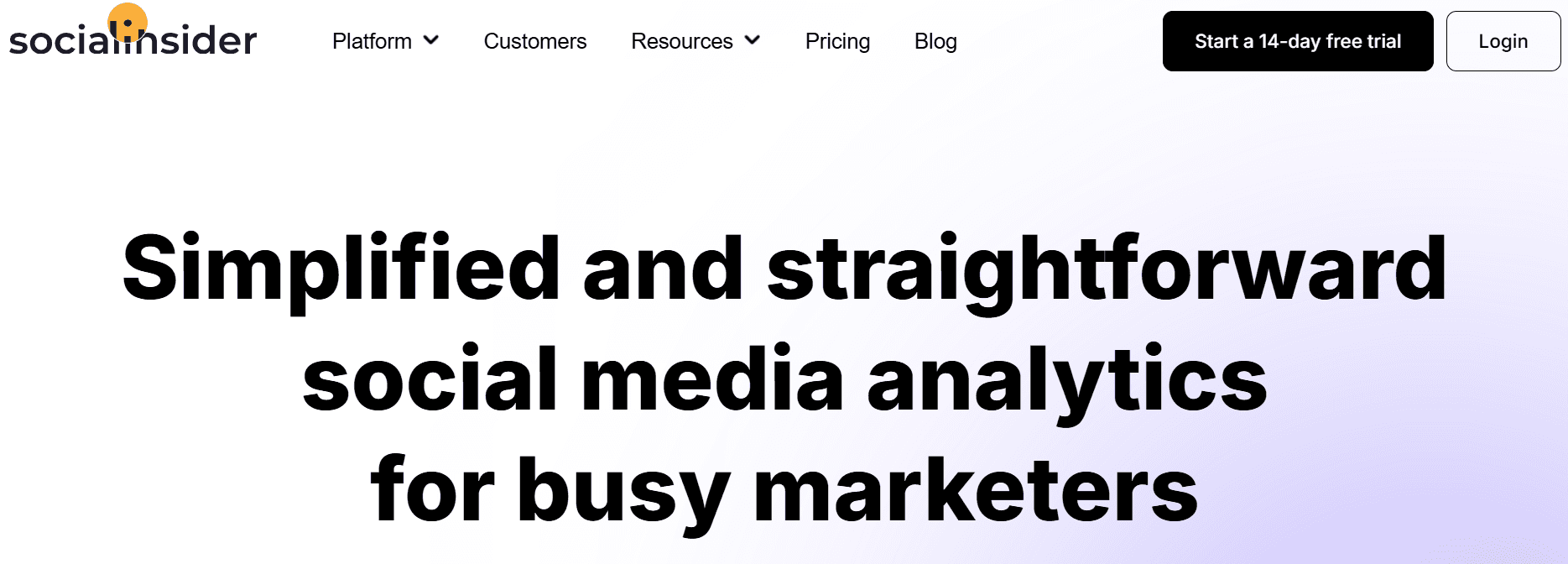This screenshot has width=1568, height=564.
Task: Open the Resources navigation item
Action: tap(681, 40)
